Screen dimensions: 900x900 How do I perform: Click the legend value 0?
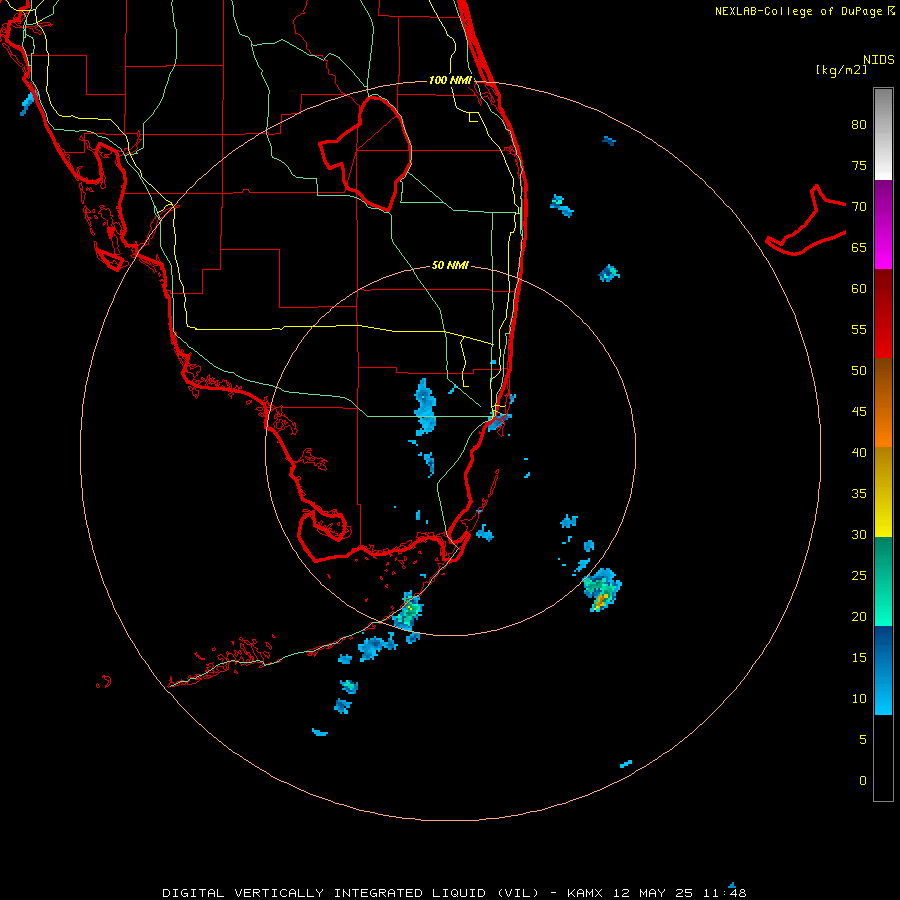click(x=863, y=781)
